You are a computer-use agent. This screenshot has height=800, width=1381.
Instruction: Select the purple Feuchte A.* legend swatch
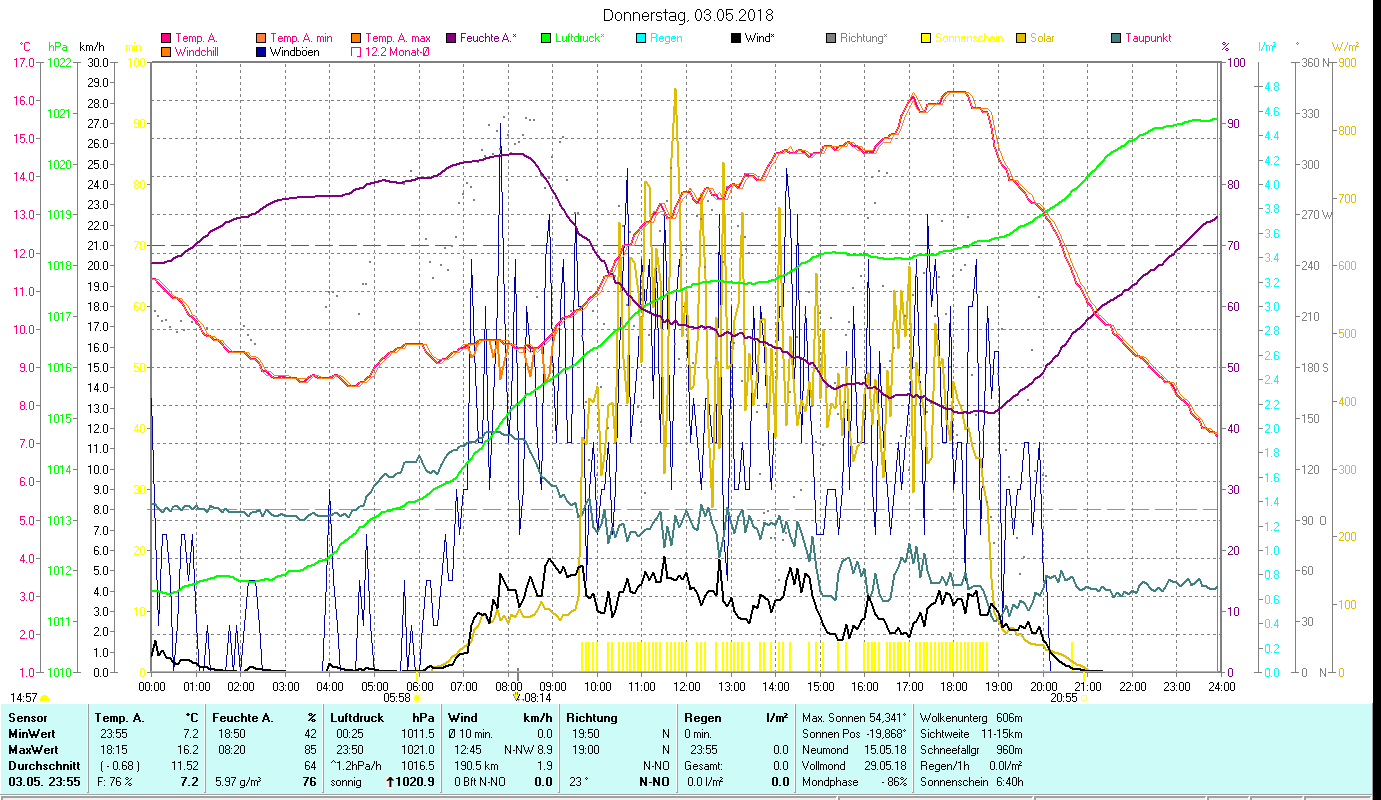(x=451, y=38)
